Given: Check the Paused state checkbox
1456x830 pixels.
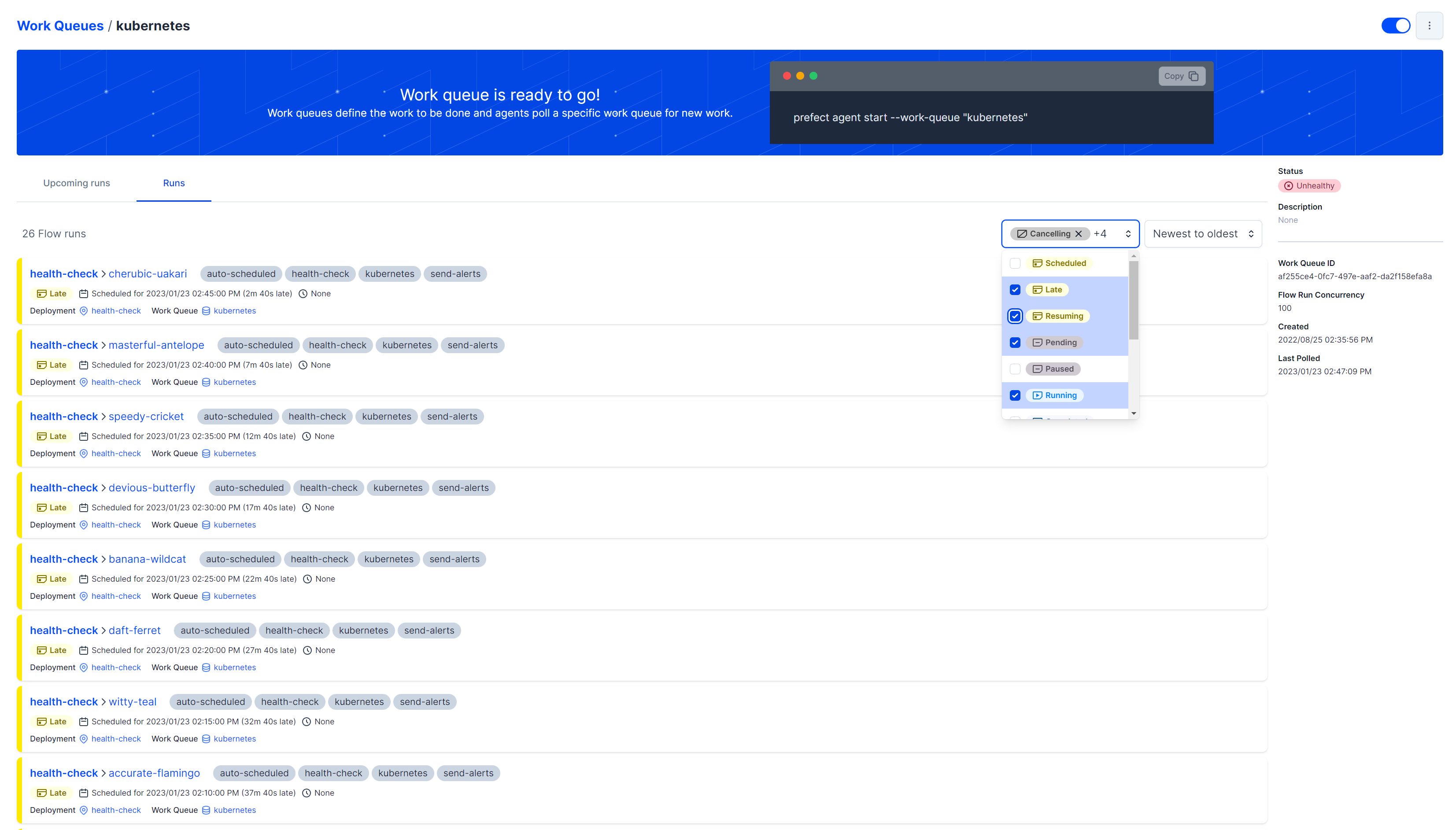Looking at the screenshot, I should pyautogui.click(x=1015, y=369).
